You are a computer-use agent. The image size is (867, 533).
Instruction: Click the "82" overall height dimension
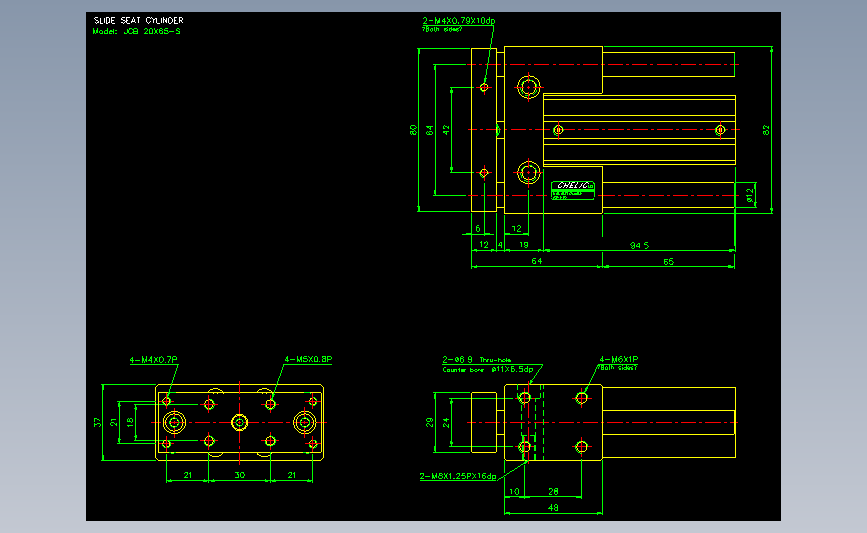pyautogui.click(x=766, y=130)
